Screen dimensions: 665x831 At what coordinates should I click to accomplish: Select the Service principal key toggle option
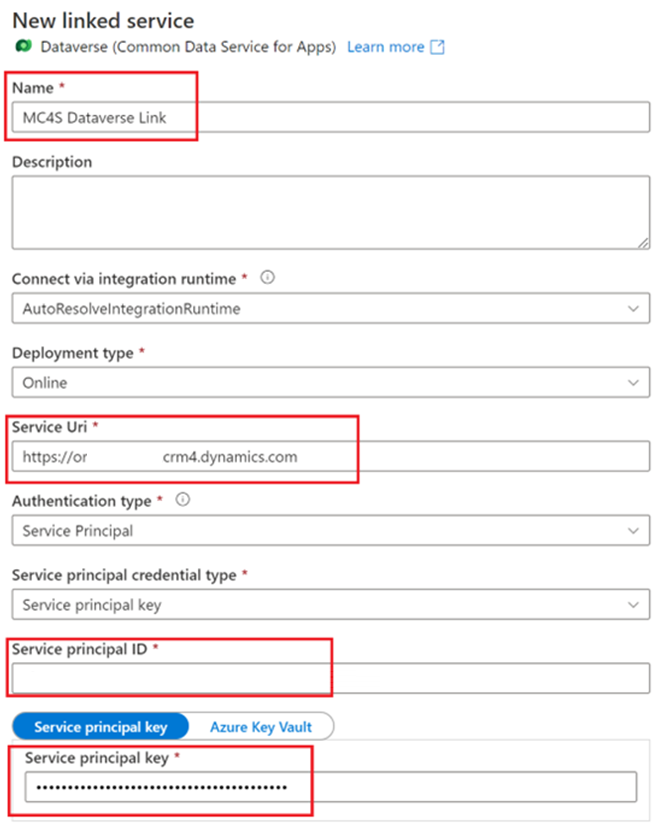(101, 727)
